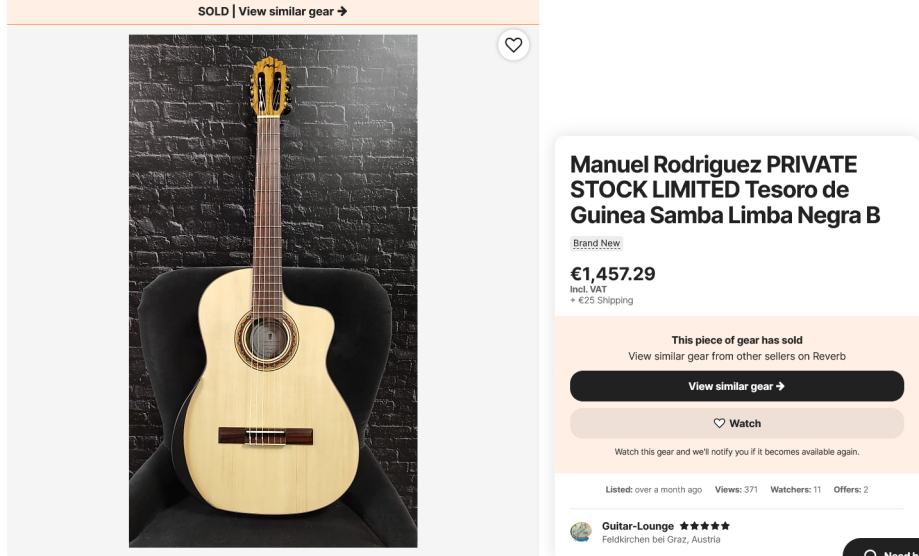Click the Brand New condition badge
This screenshot has height=556, width=919.
(597, 243)
